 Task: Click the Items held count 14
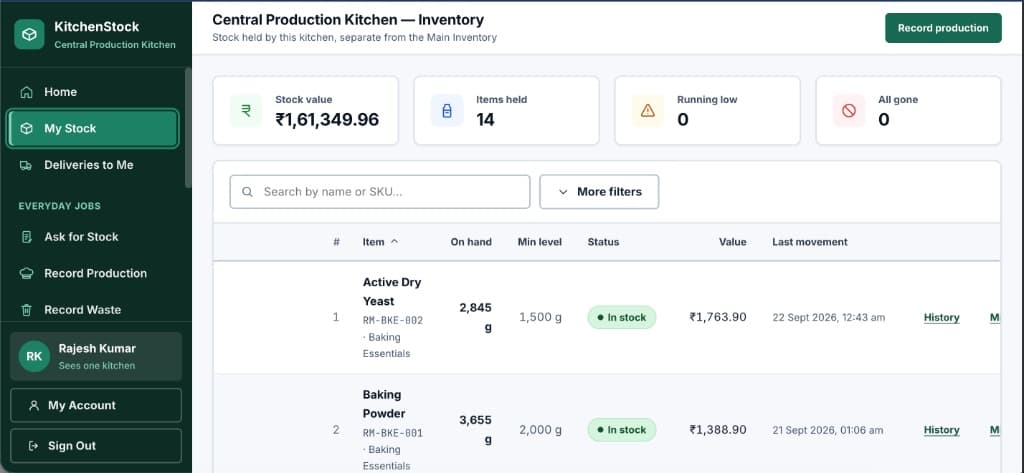(485, 120)
